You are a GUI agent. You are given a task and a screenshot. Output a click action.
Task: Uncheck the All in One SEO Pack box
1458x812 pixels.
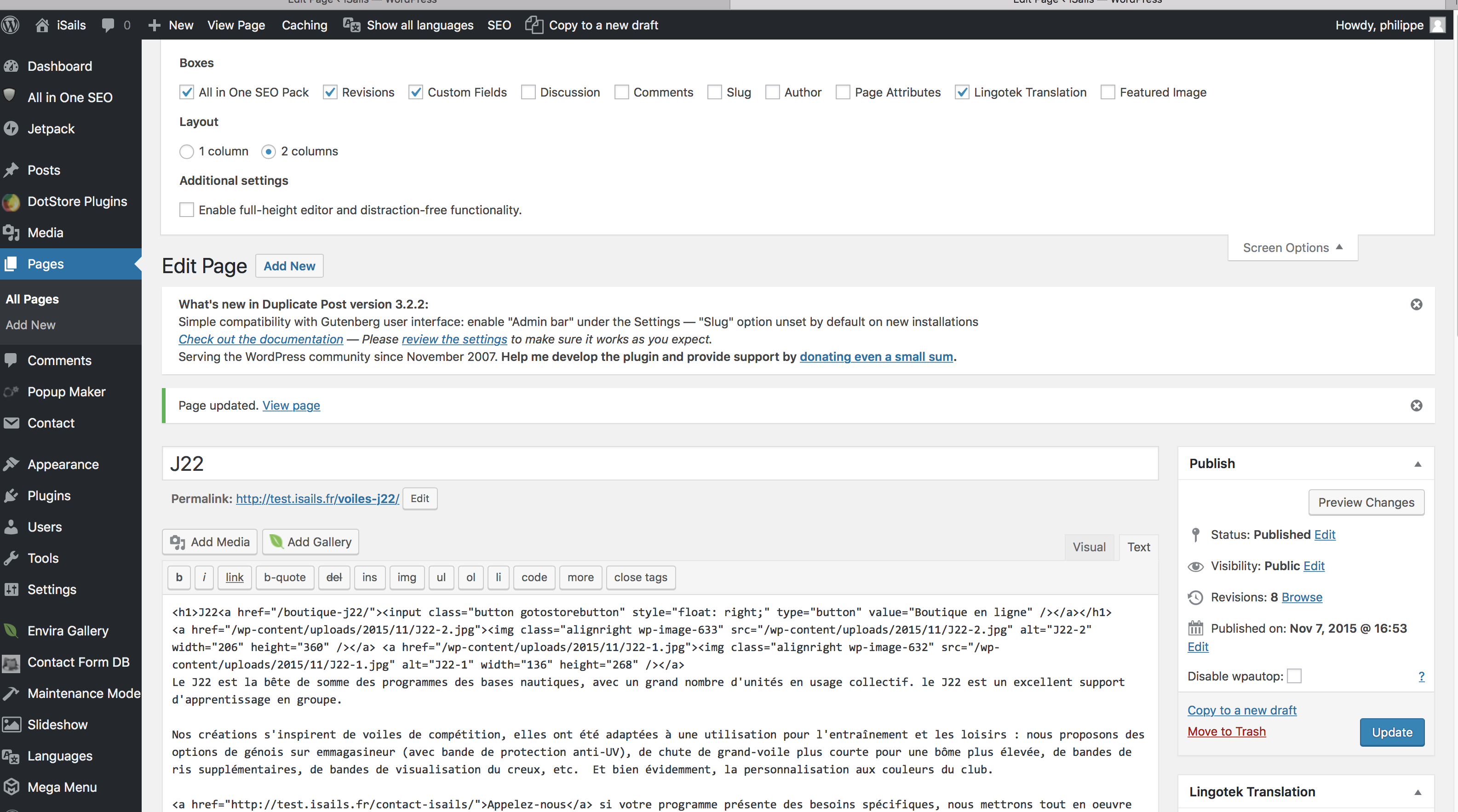point(186,92)
